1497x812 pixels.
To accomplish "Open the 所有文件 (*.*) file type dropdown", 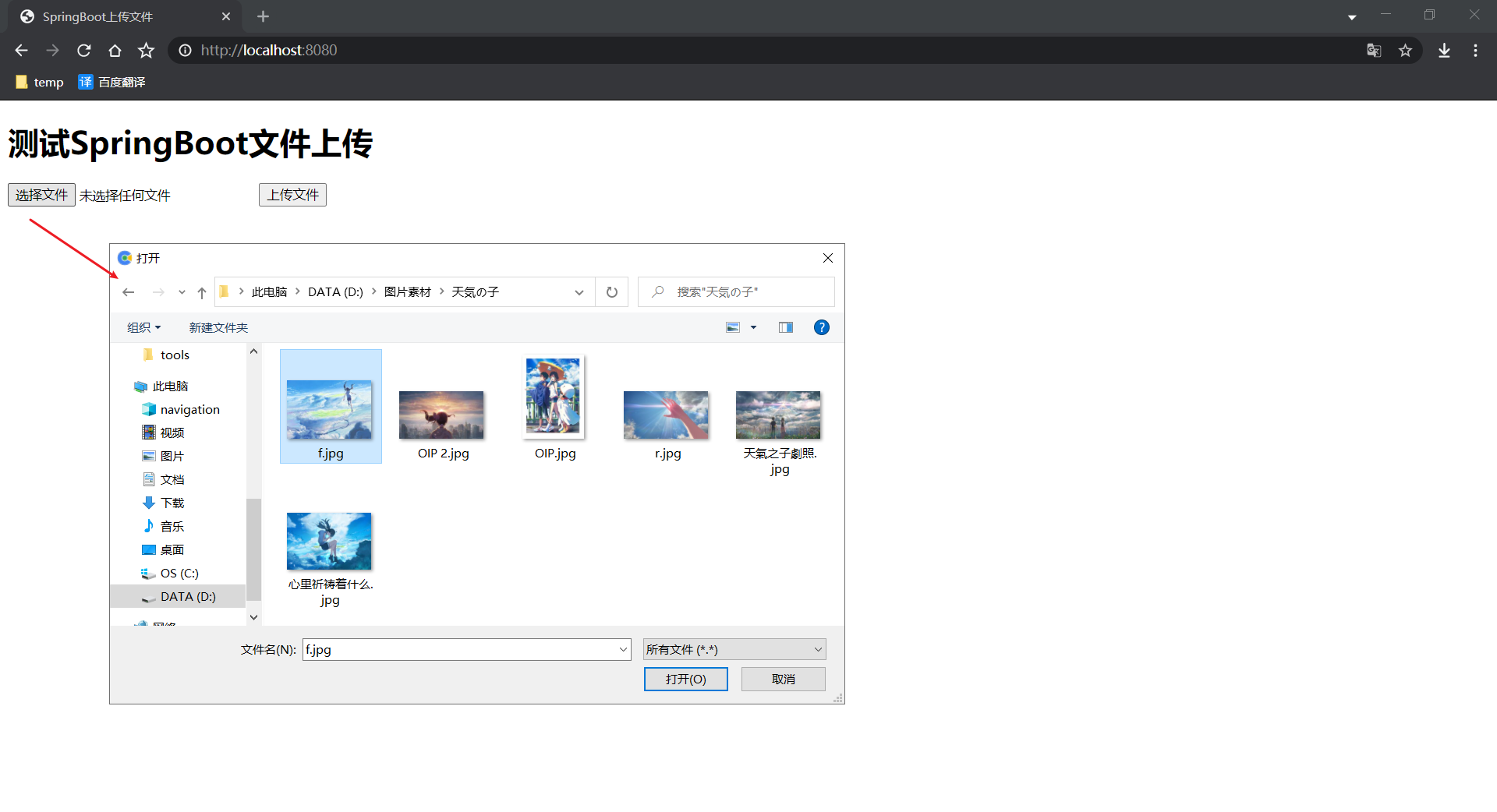I will click(734, 650).
